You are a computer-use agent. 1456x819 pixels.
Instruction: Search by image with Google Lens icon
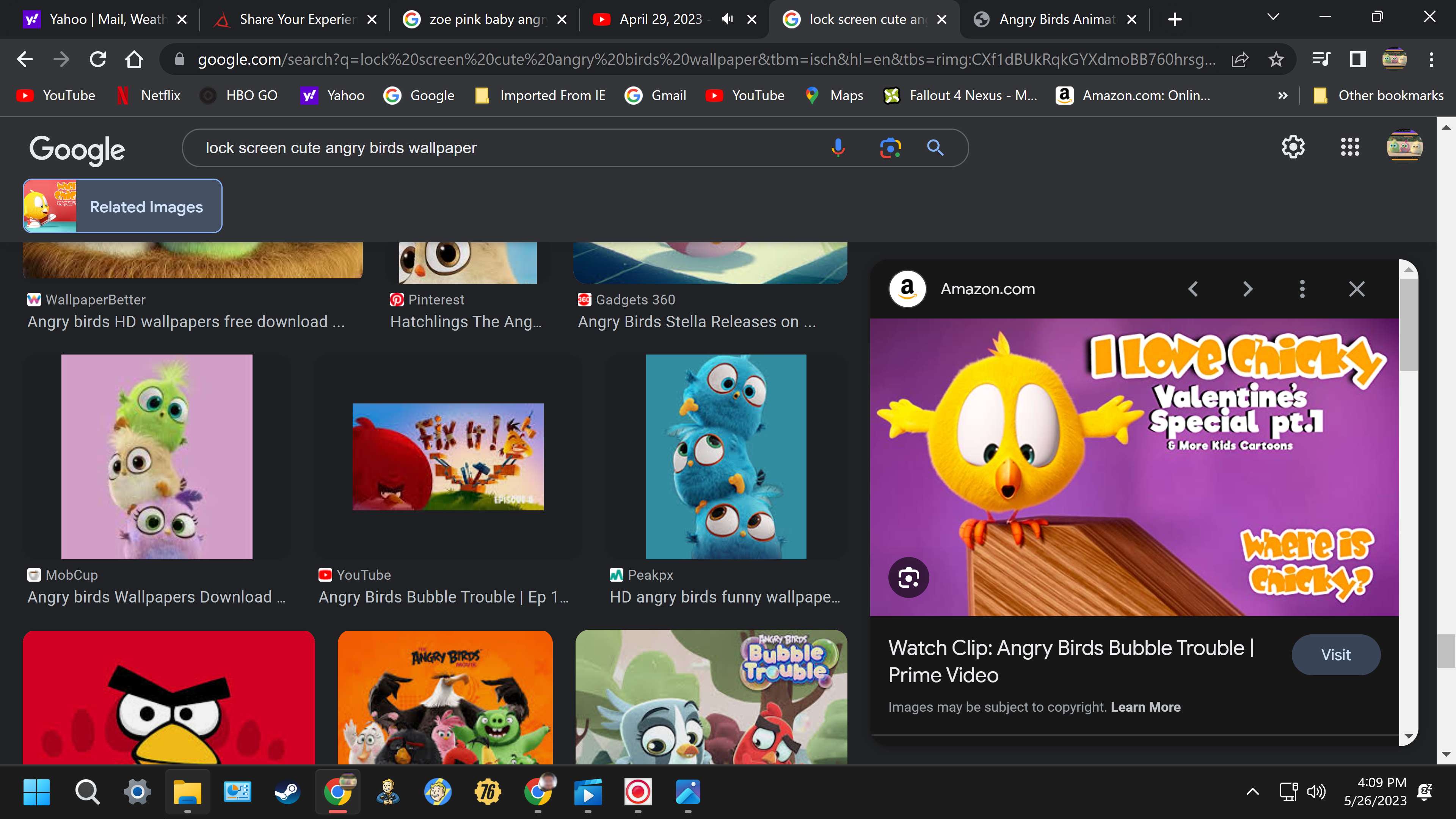coord(890,148)
